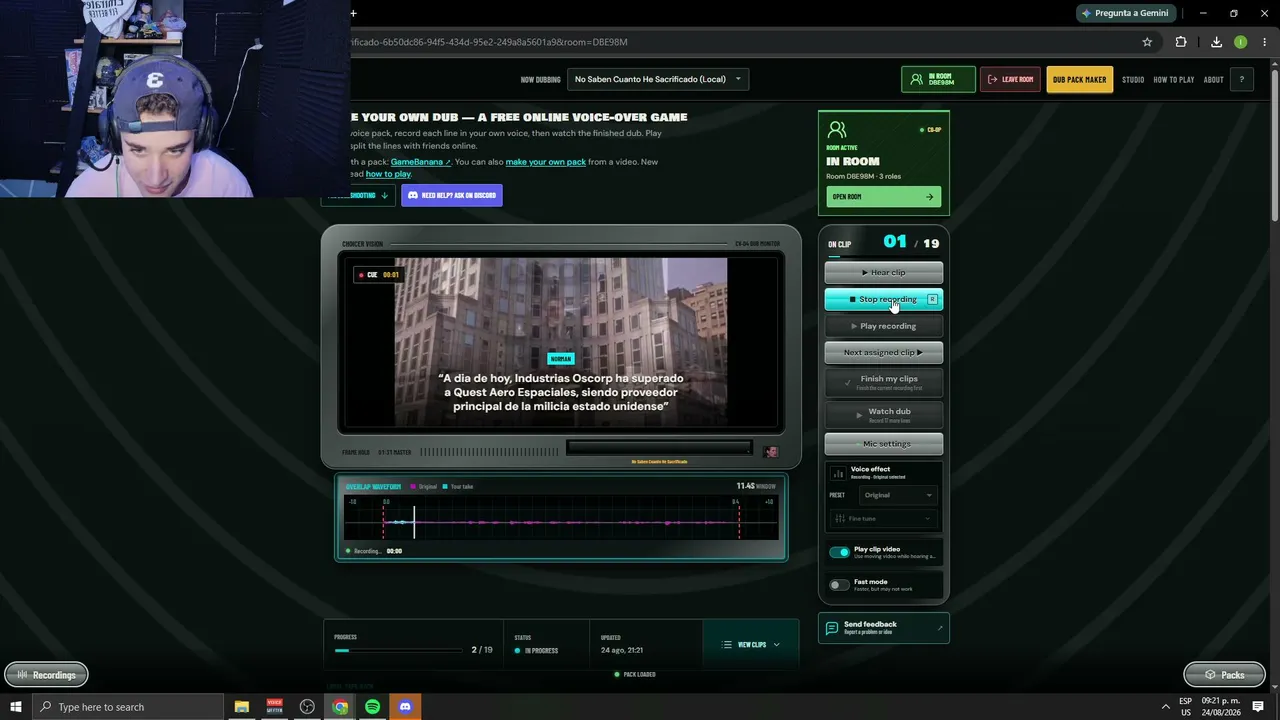The width and height of the screenshot is (1280, 720).
Task: Click Send feedback
Action: point(883,628)
